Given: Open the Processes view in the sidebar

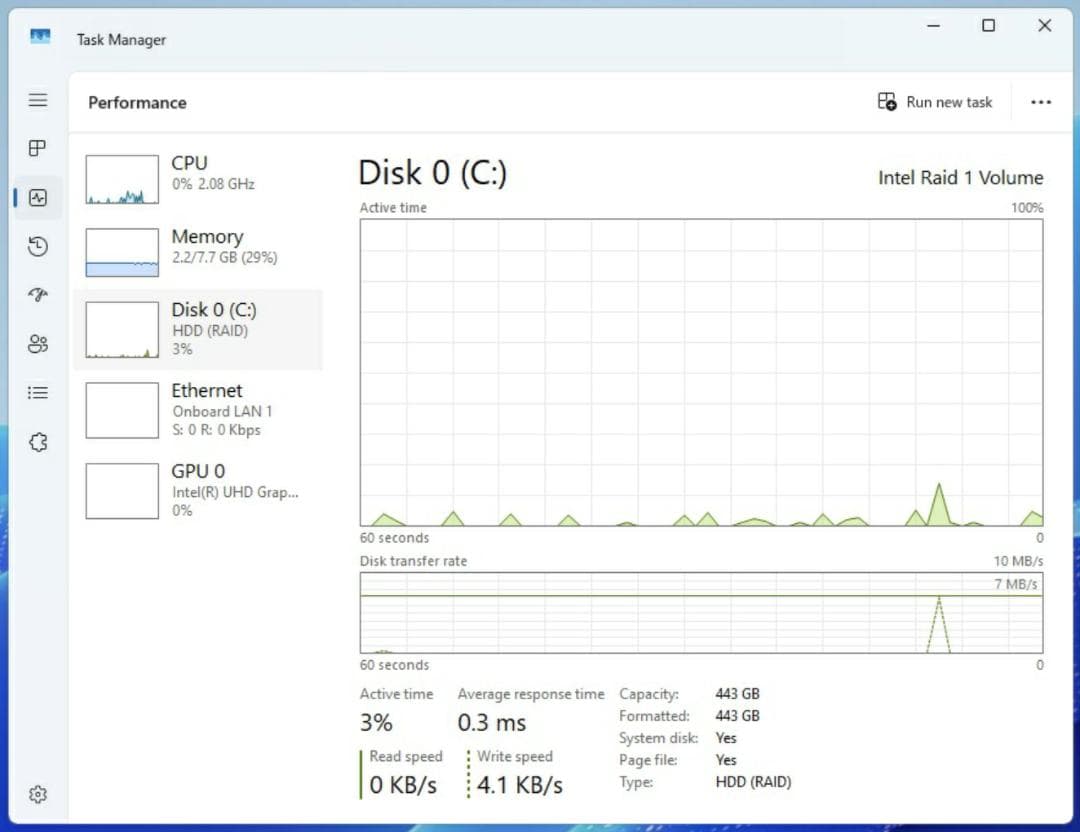Looking at the screenshot, I should [x=37, y=148].
